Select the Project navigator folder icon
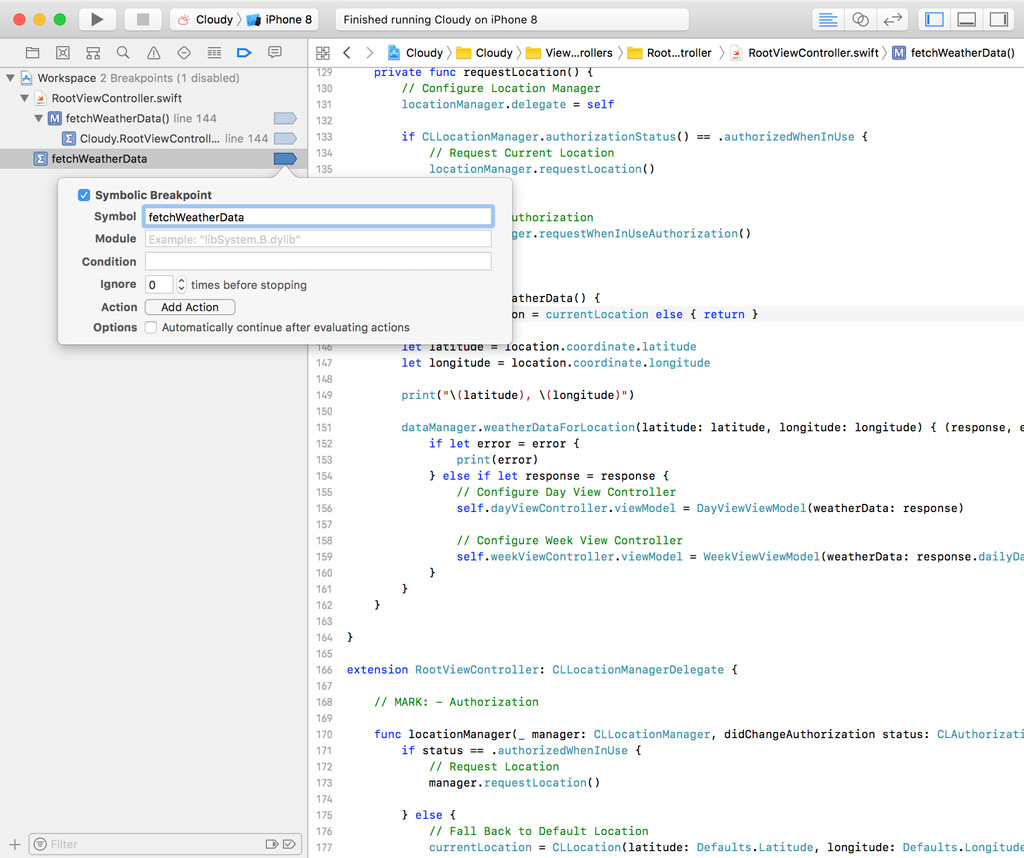This screenshot has width=1024, height=858. click(32, 52)
